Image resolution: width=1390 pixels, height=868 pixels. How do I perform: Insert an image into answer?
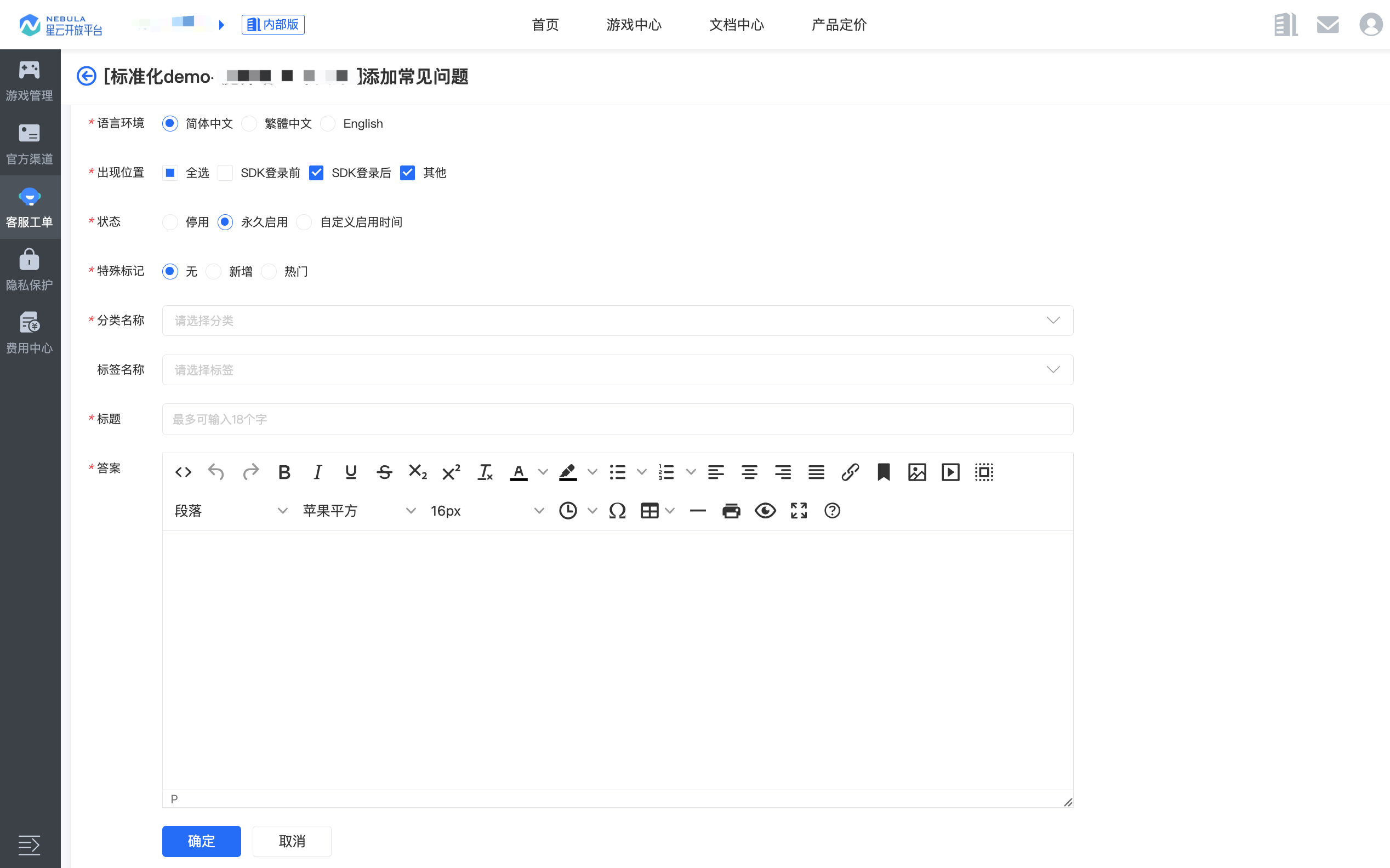coord(917,472)
